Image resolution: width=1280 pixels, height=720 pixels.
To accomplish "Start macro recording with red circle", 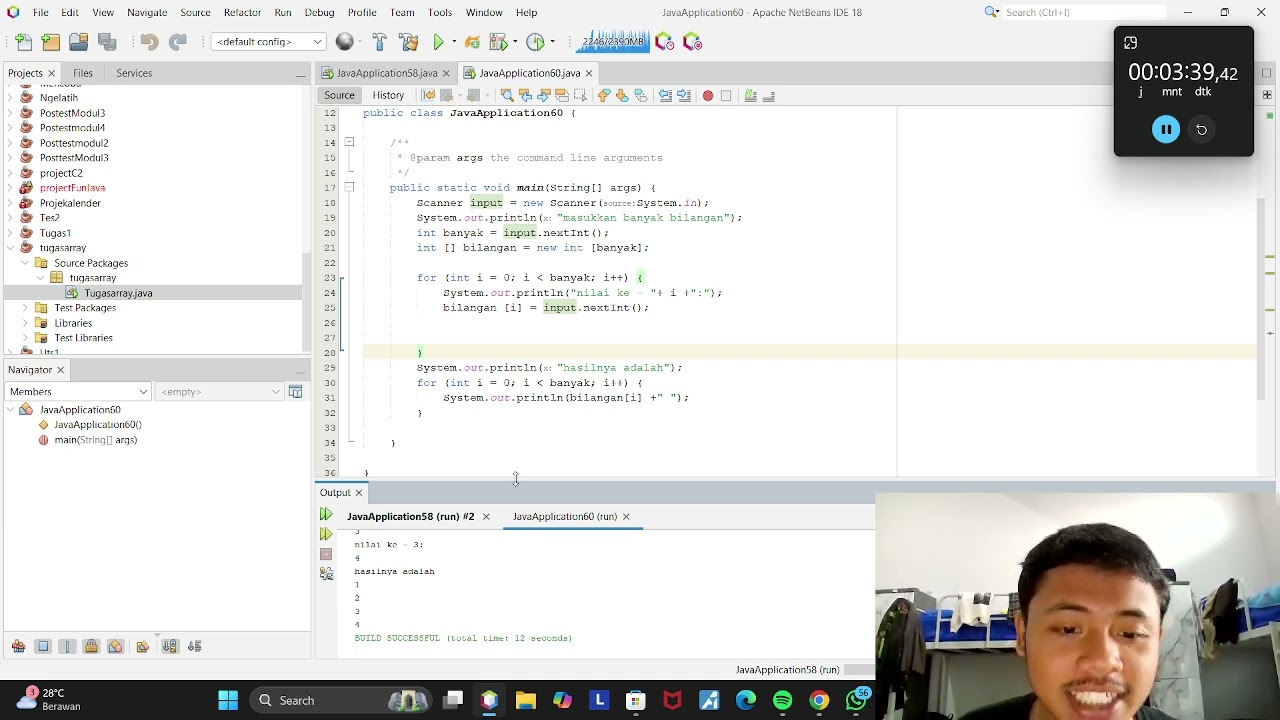I will pos(708,95).
